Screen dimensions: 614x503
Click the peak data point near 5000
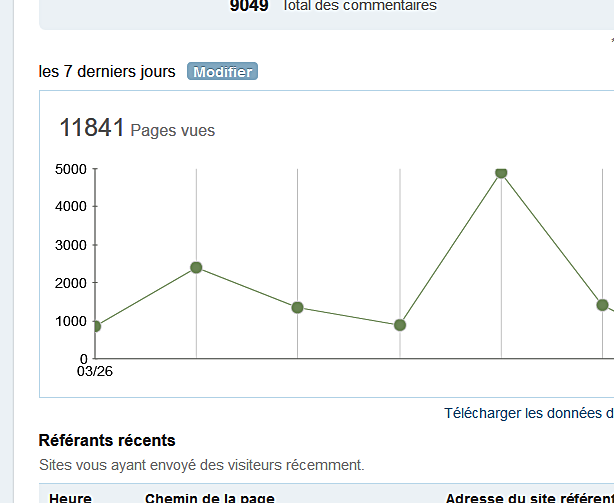tap(501, 173)
